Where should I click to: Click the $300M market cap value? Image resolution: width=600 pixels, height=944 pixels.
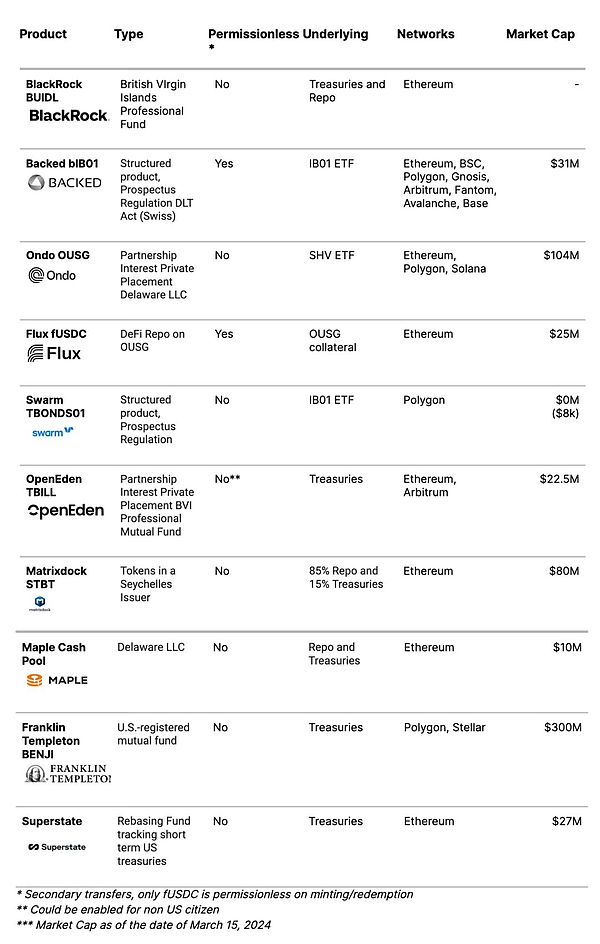(562, 727)
